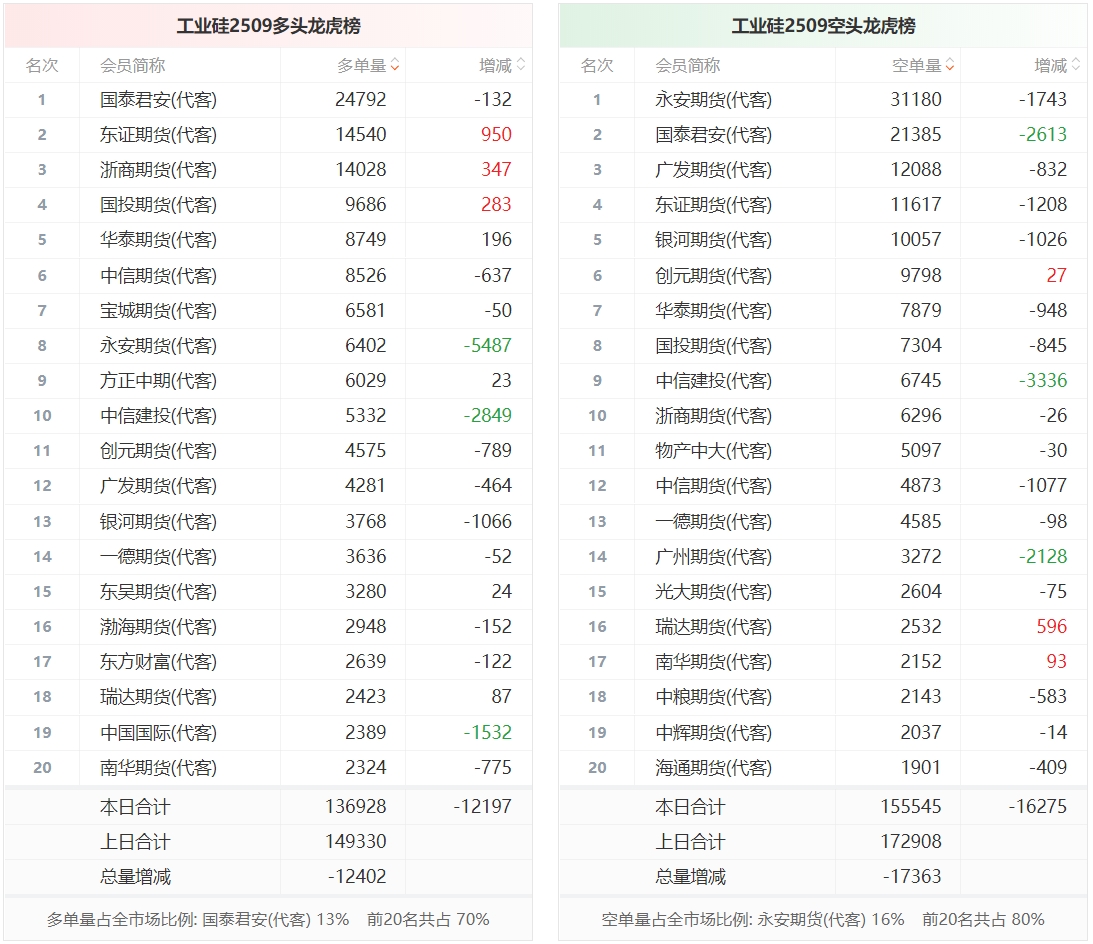Click previous-day long total 149330
The height and width of the screenshot is (944, 1093).
[x=356, y=842]
